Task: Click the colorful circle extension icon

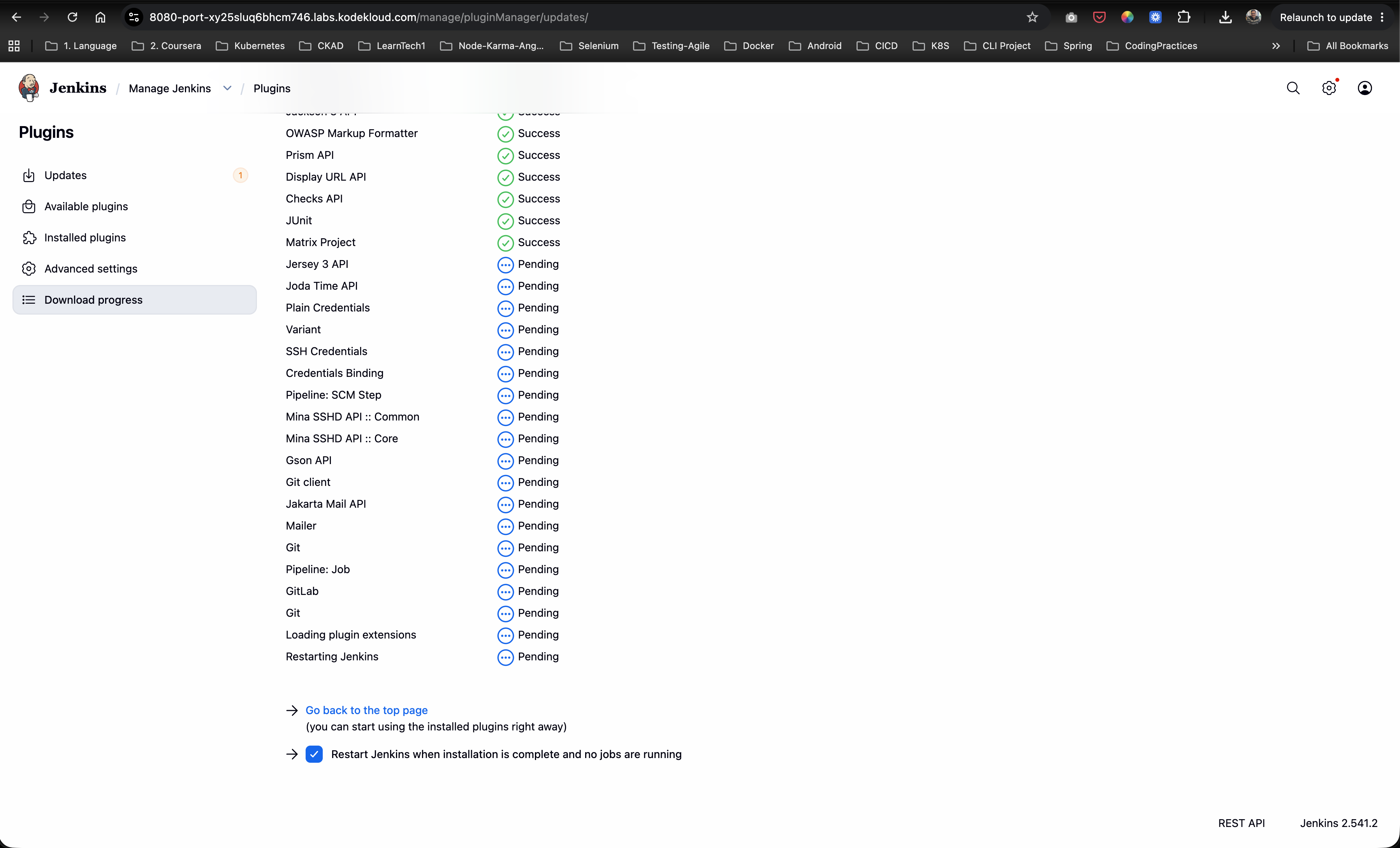Action: (1127, 17)
